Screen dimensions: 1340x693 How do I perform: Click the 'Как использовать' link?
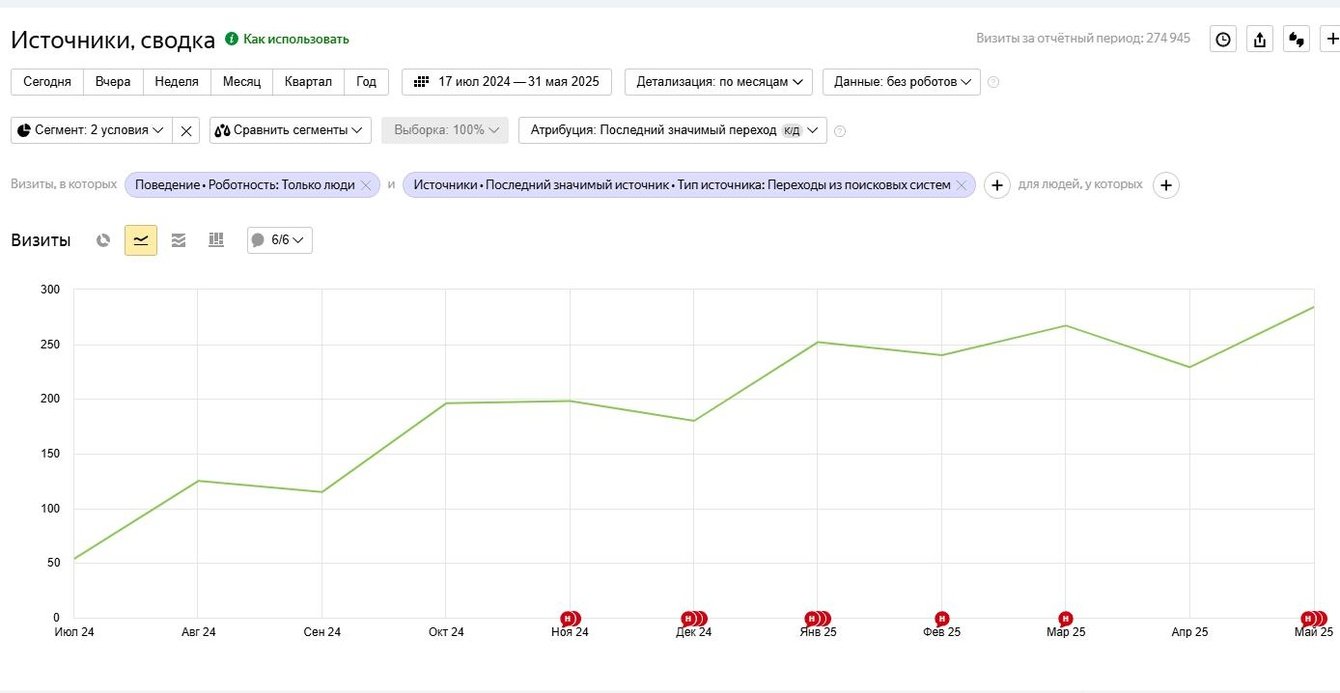click(x=296, y=39)
